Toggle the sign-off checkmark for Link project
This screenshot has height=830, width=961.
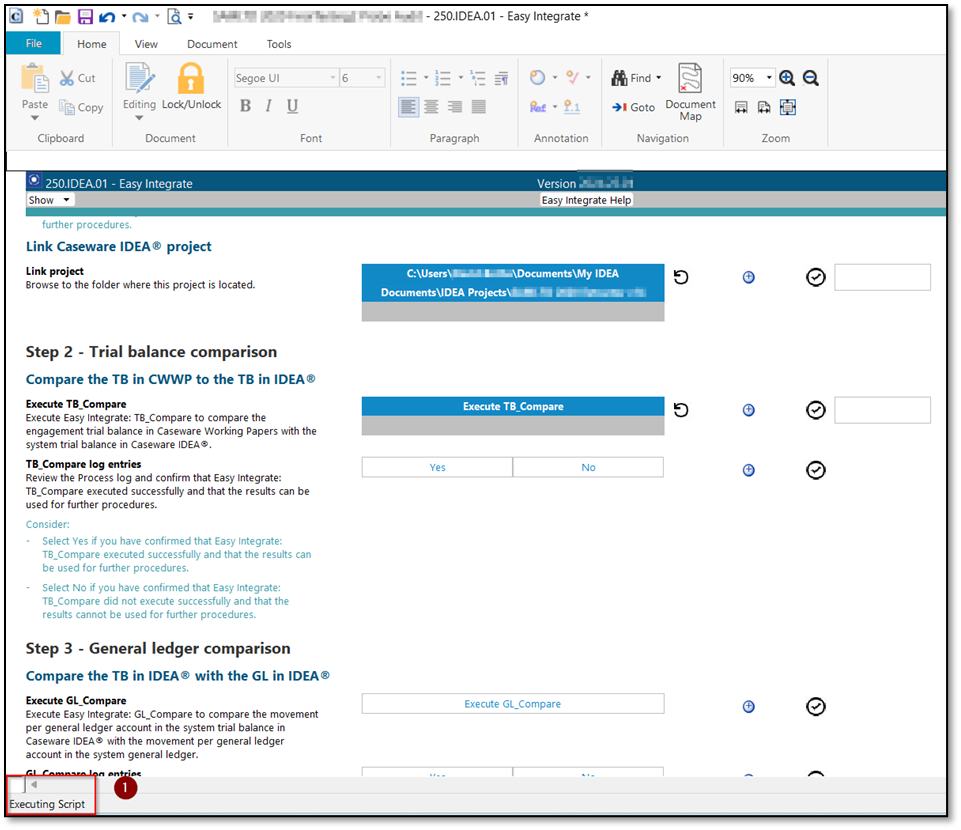pyautogui.click(x=815, y=277)
